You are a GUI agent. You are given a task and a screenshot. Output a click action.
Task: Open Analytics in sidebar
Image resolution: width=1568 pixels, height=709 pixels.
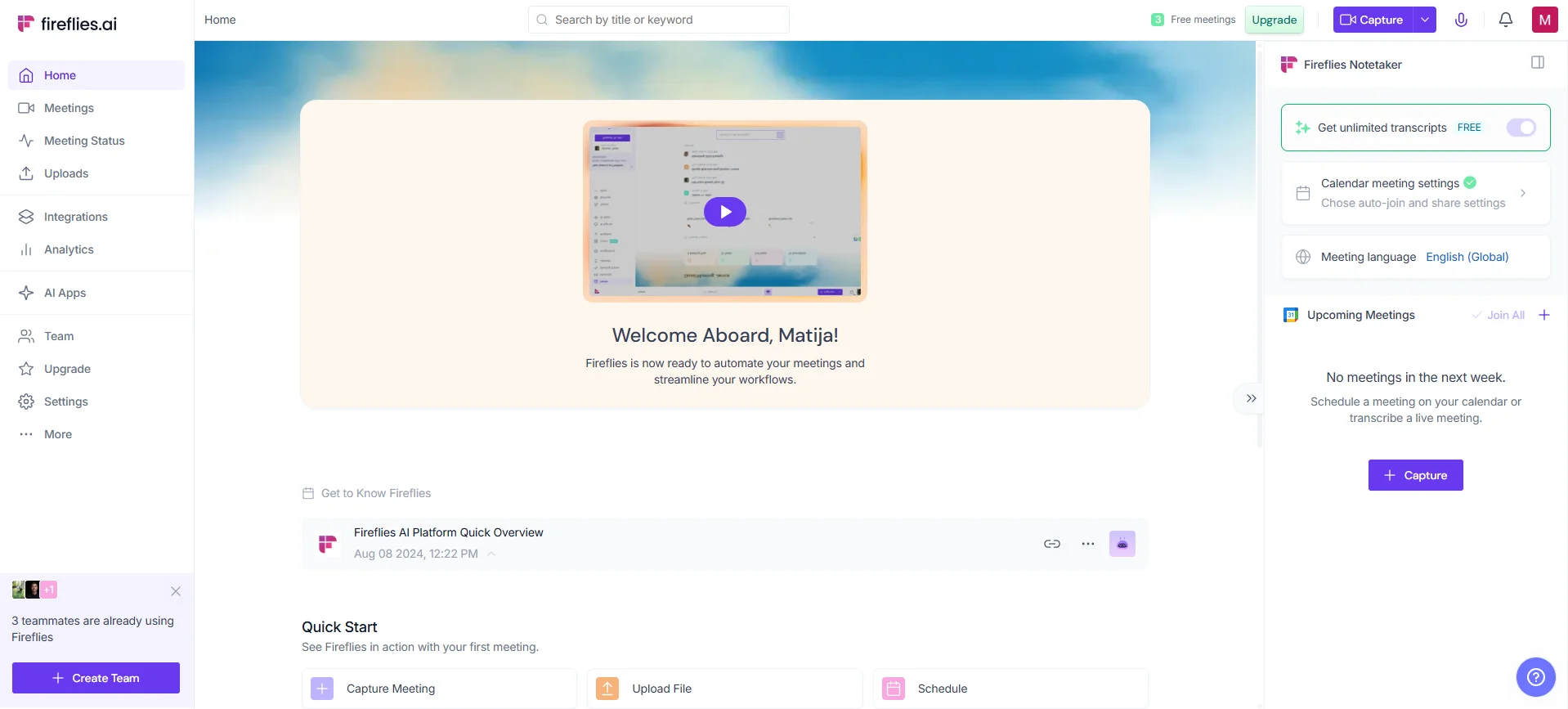tap(96, 249)
